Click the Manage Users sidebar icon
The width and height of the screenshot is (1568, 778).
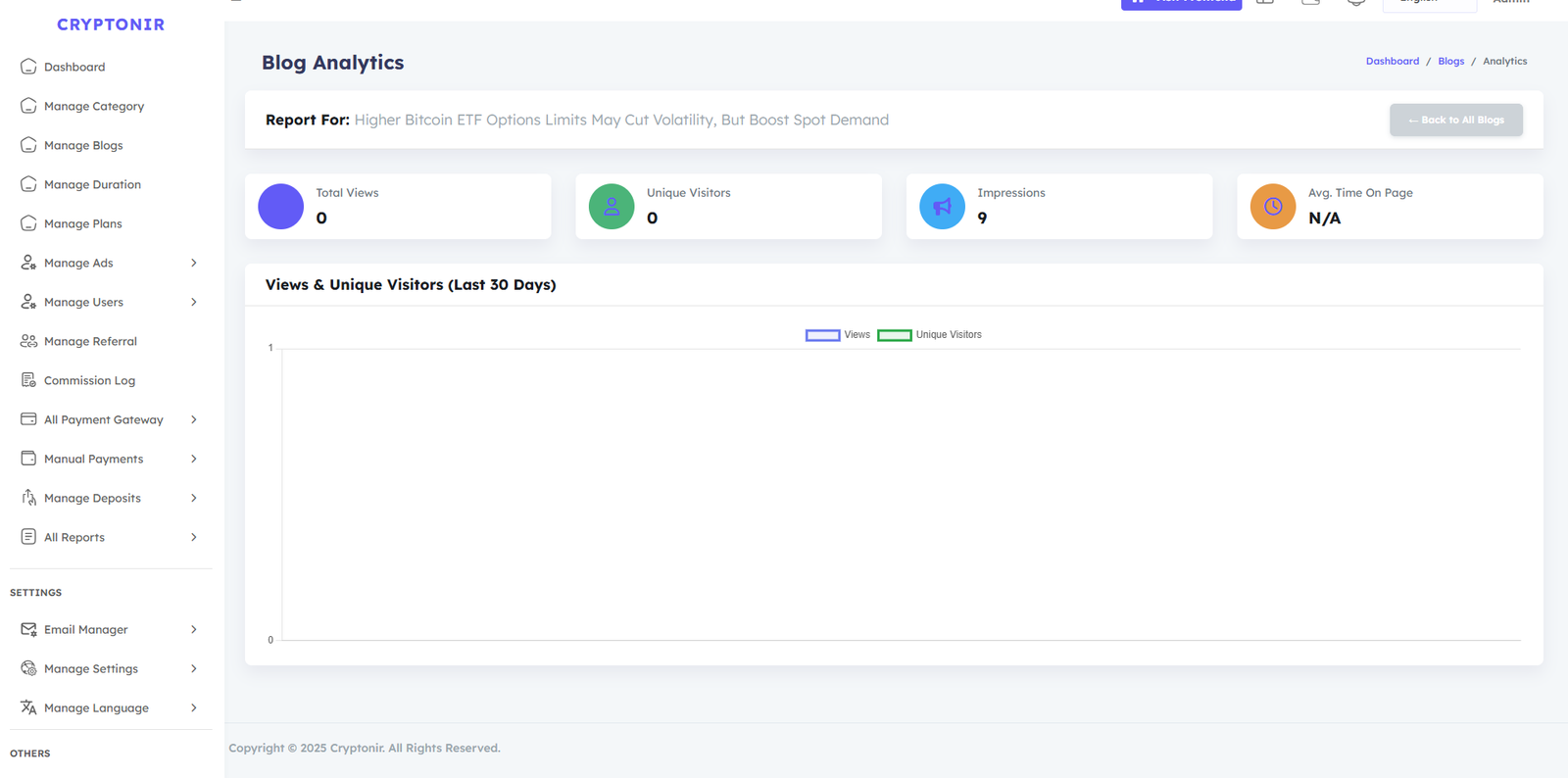click(x=28, y=302)
